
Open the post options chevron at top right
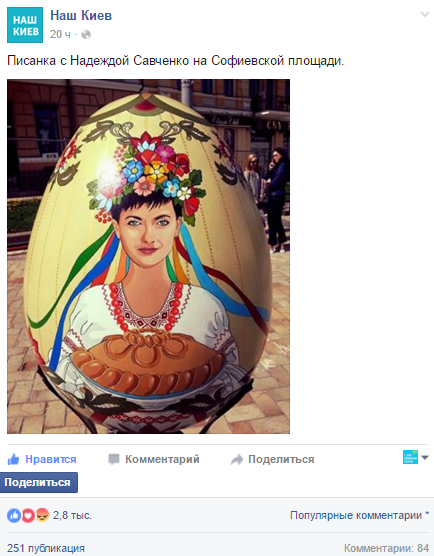424,15
